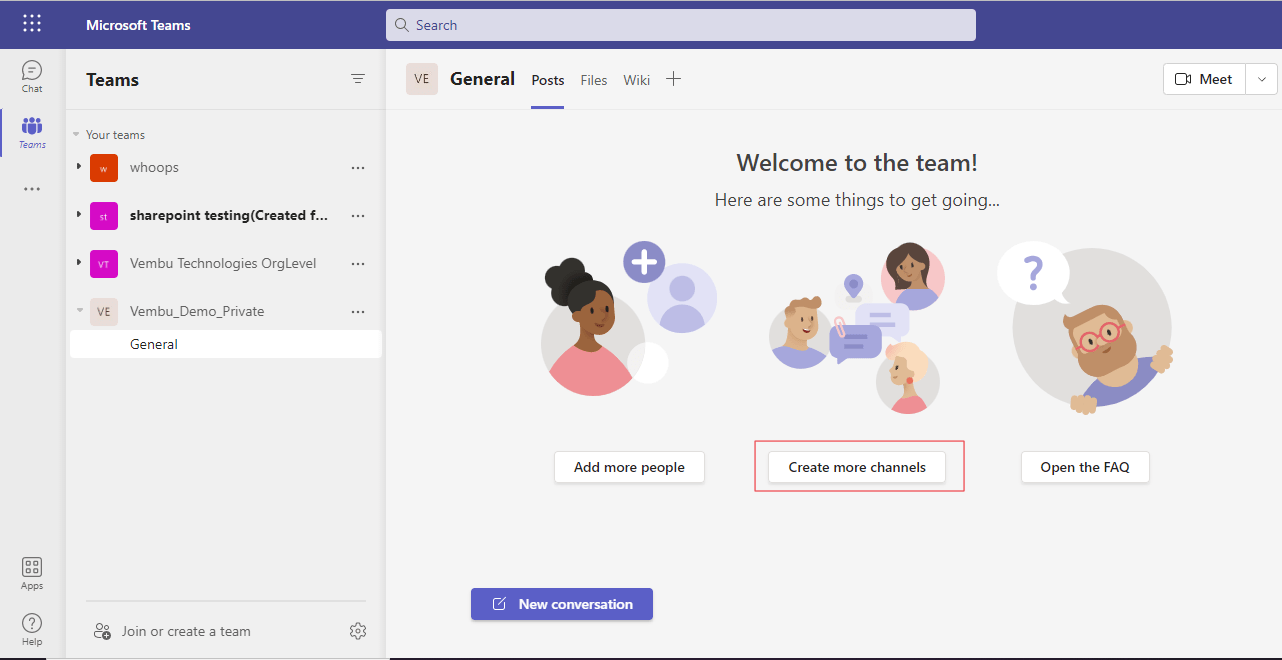This screenshot has width=1282, height=660.
Task: Switch to the Posts tab
Action: point(548,80)
